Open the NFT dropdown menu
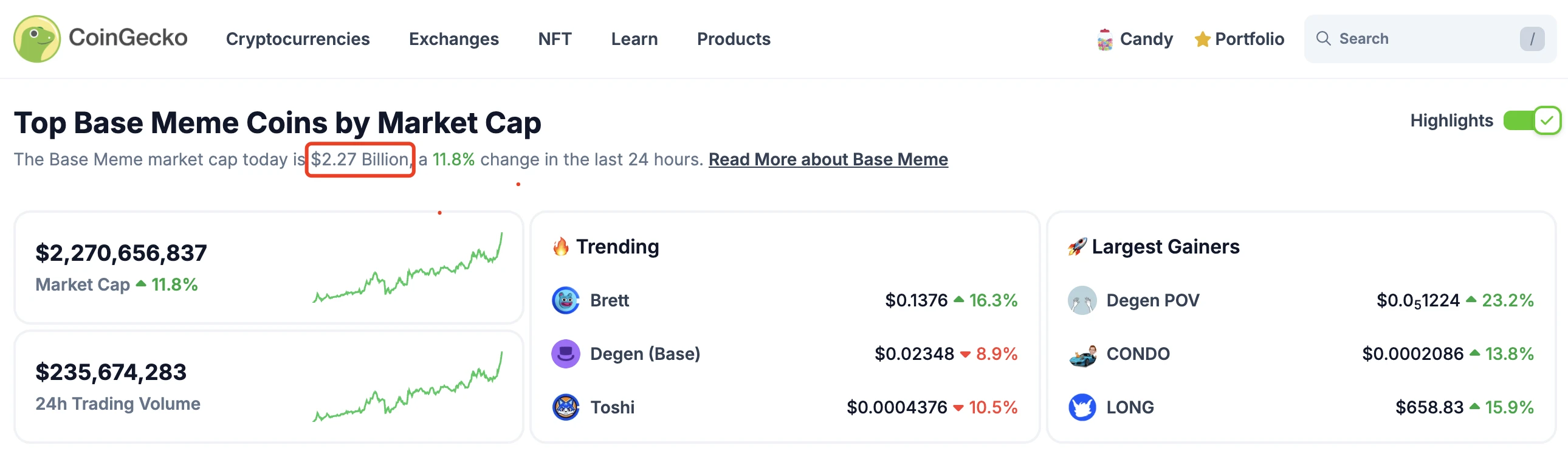Viewport: 1568px width, 473px height. pos(554,39)
